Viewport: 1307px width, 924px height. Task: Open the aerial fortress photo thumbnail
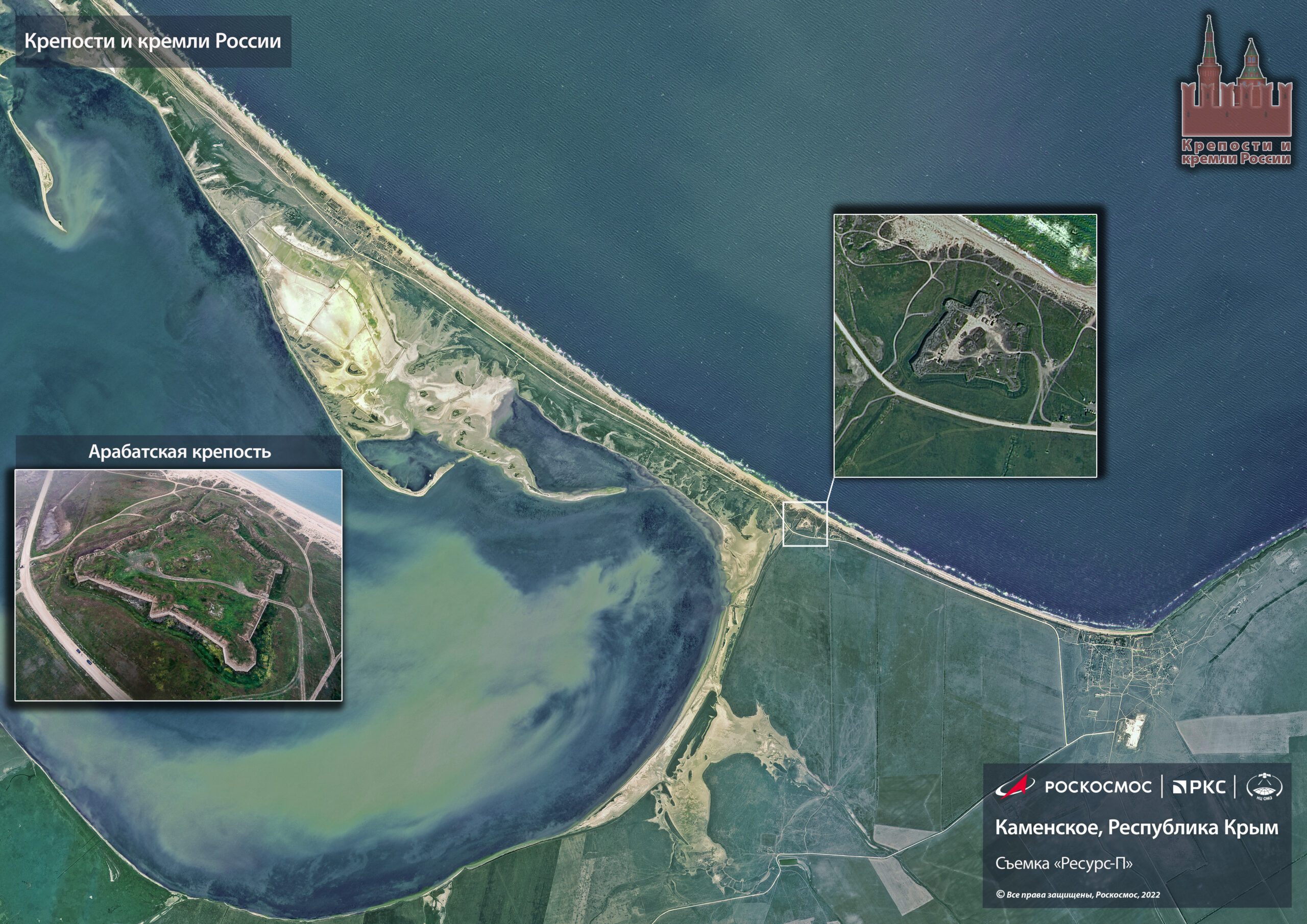point(178,584)
